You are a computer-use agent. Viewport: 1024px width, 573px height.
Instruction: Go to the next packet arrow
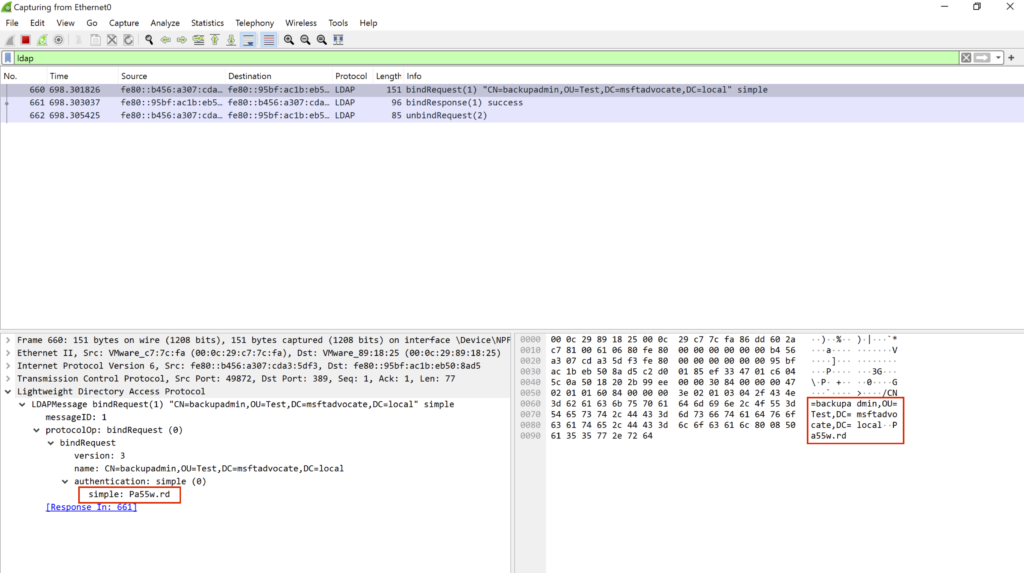(182, 40)
